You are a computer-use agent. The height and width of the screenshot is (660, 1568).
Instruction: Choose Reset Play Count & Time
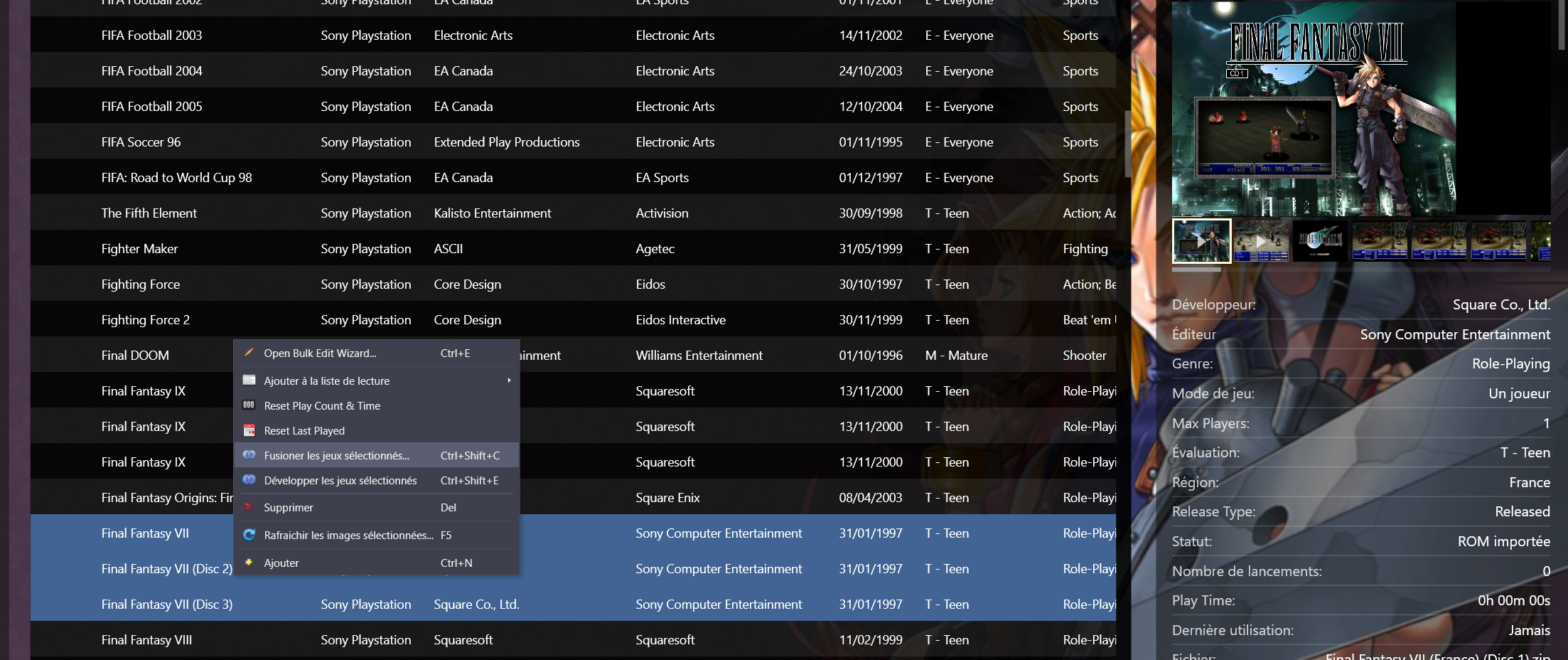click(377, 405)
